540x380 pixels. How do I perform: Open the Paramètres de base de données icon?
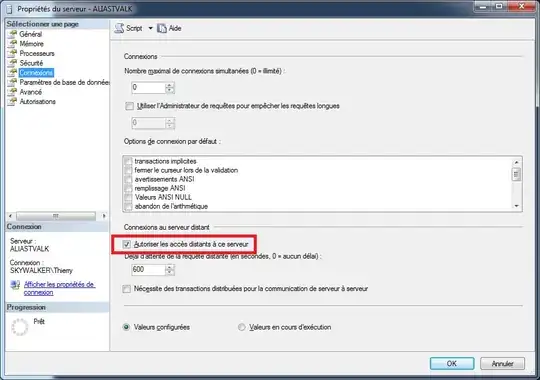click(12, 82)
